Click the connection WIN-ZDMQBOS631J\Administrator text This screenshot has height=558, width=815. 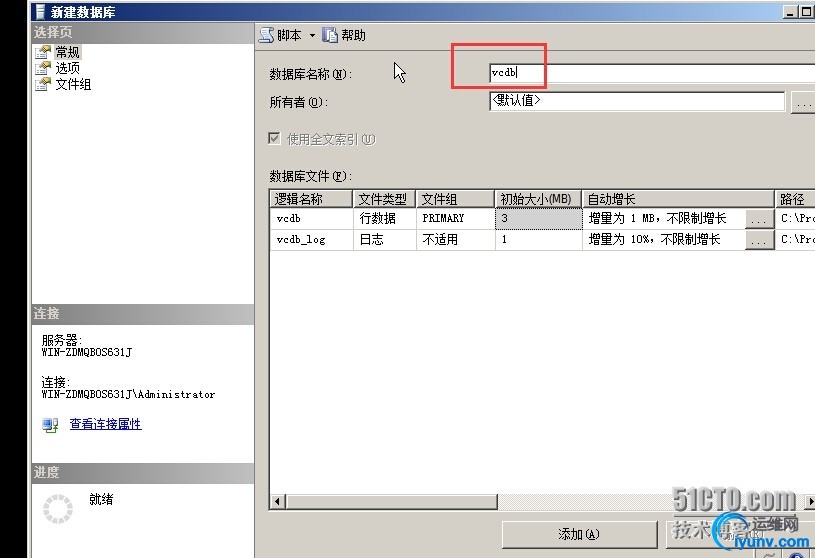click(x=128, y=394)
